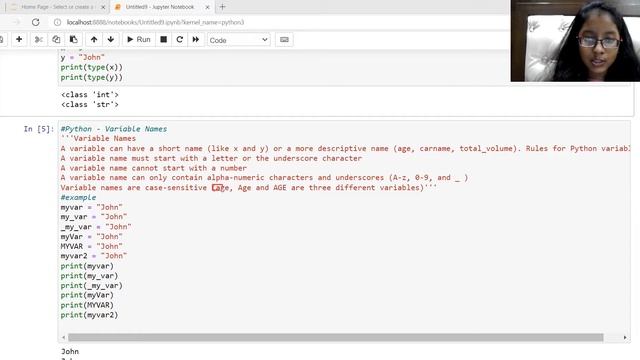Image resolution: width=640 pixels, height=360 pixels.
Task: Click the '#Python - Variable Names' comment line
Action: click(x=114, y=129)
